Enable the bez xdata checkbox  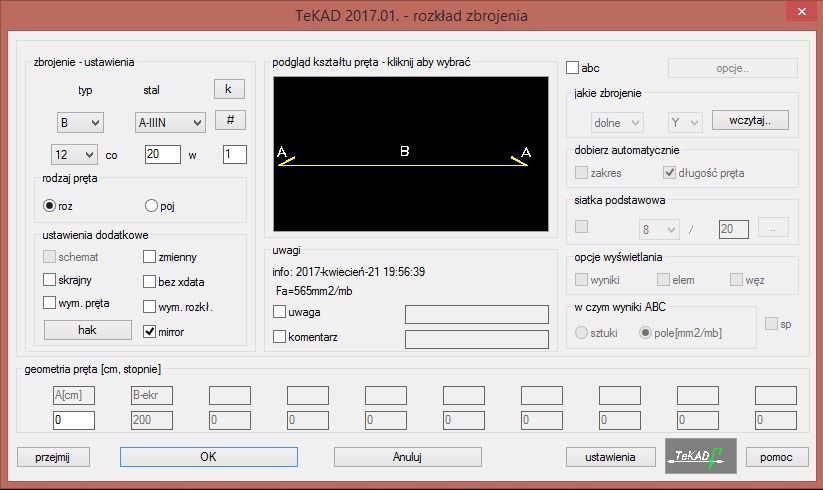(x=150, y=282)
